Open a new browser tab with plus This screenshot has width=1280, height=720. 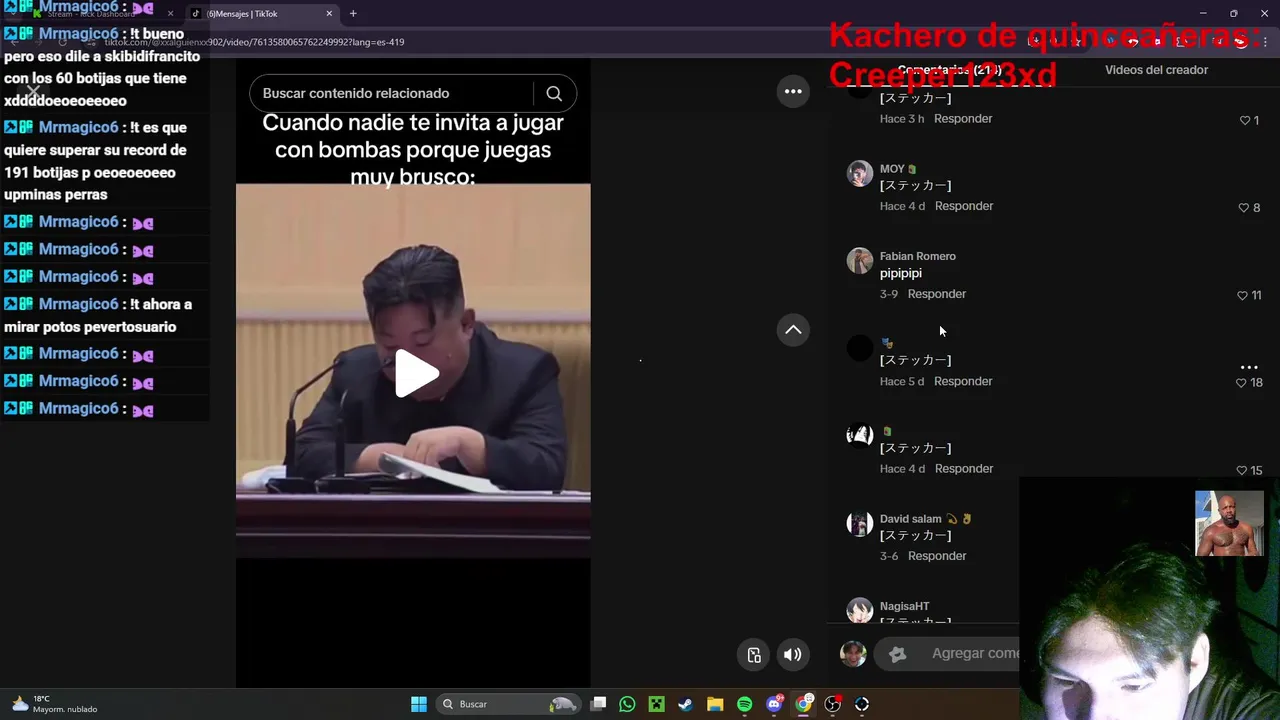pyautogui.click(x=353, y=14)
